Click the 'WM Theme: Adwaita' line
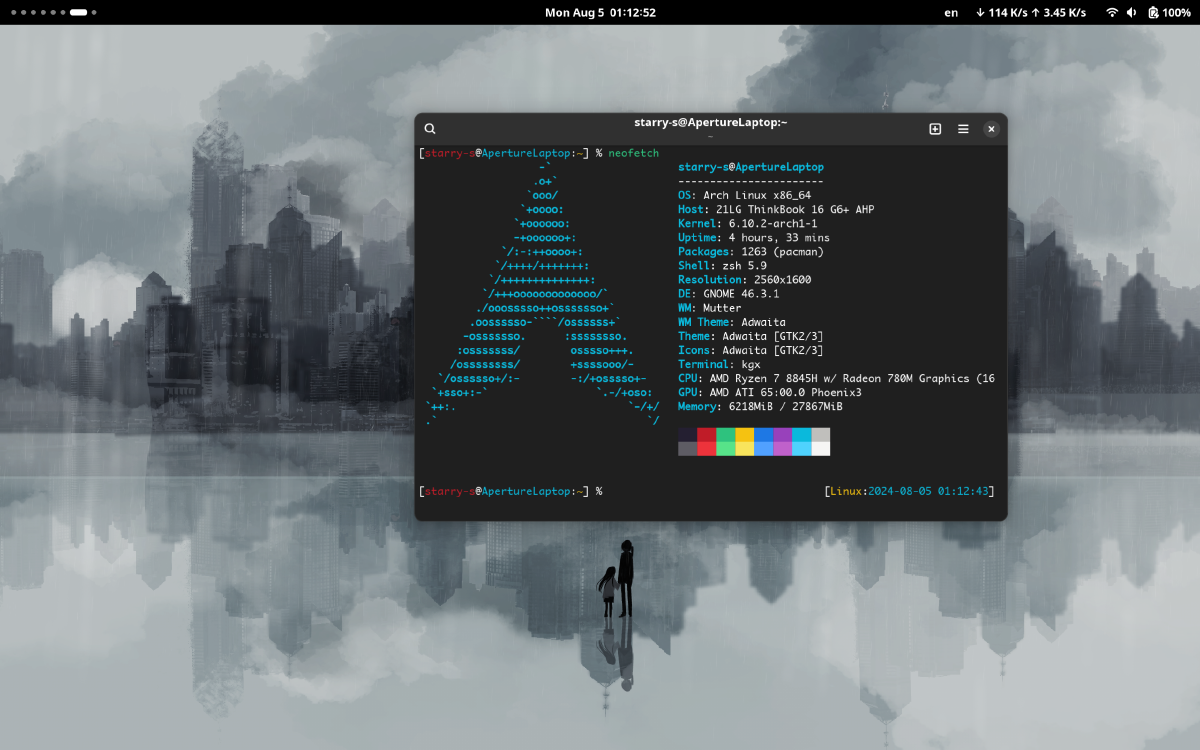The width and height of the screenshot is (1200, 750). click(x=731, y=322)
